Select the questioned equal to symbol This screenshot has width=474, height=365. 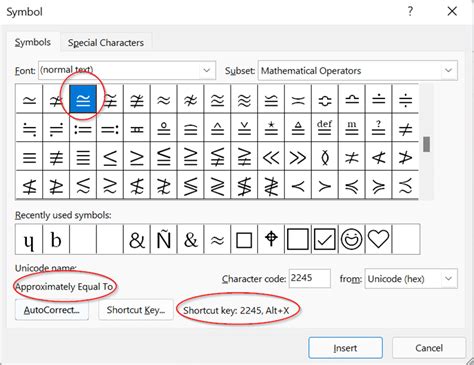point(378,128)
